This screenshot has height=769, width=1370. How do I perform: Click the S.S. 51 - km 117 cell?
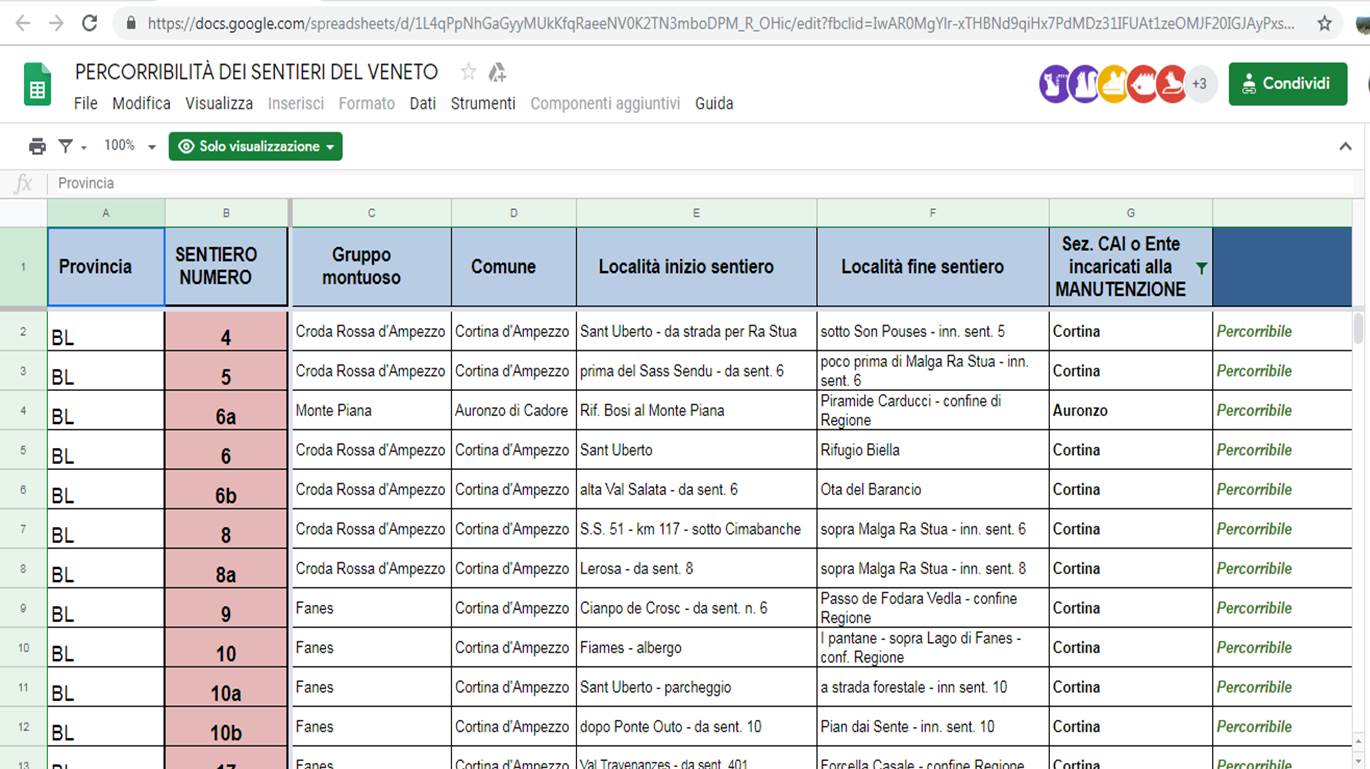point(696,529)
